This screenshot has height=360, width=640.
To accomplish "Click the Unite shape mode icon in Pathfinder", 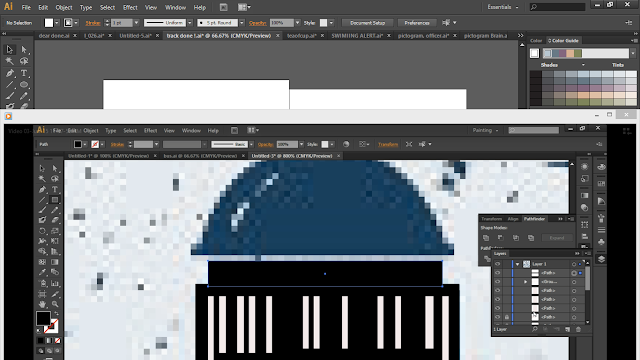I will tap(486, 238).
